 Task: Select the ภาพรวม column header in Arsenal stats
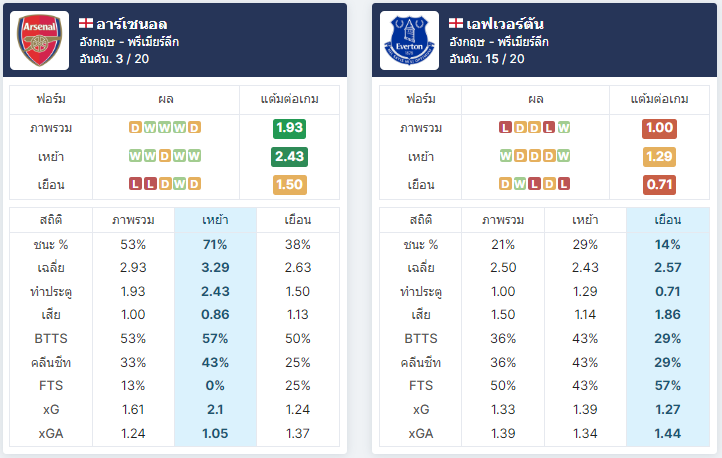click(x=133, y=220)
